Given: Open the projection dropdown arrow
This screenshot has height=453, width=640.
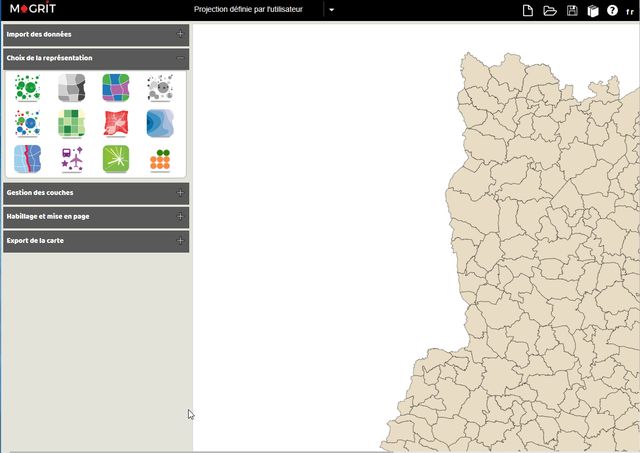Looking at the screenshot, I should pos(332,10).
